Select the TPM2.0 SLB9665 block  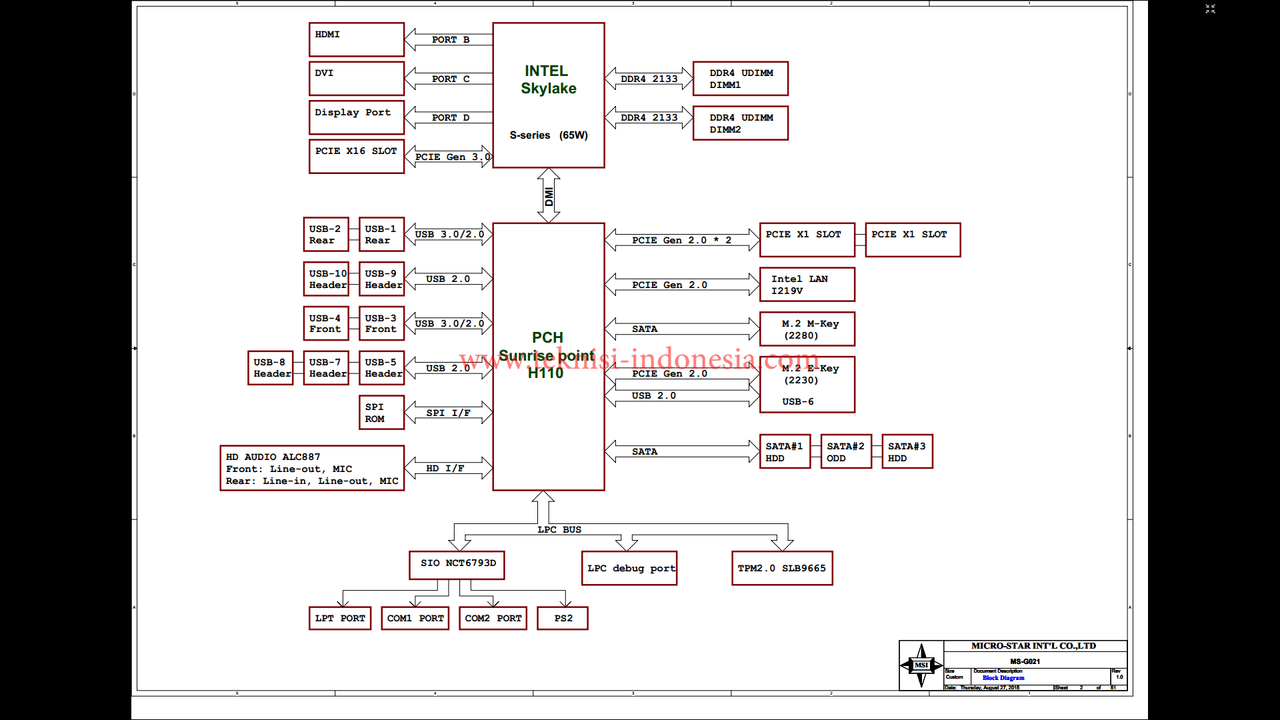click(781, 568)
